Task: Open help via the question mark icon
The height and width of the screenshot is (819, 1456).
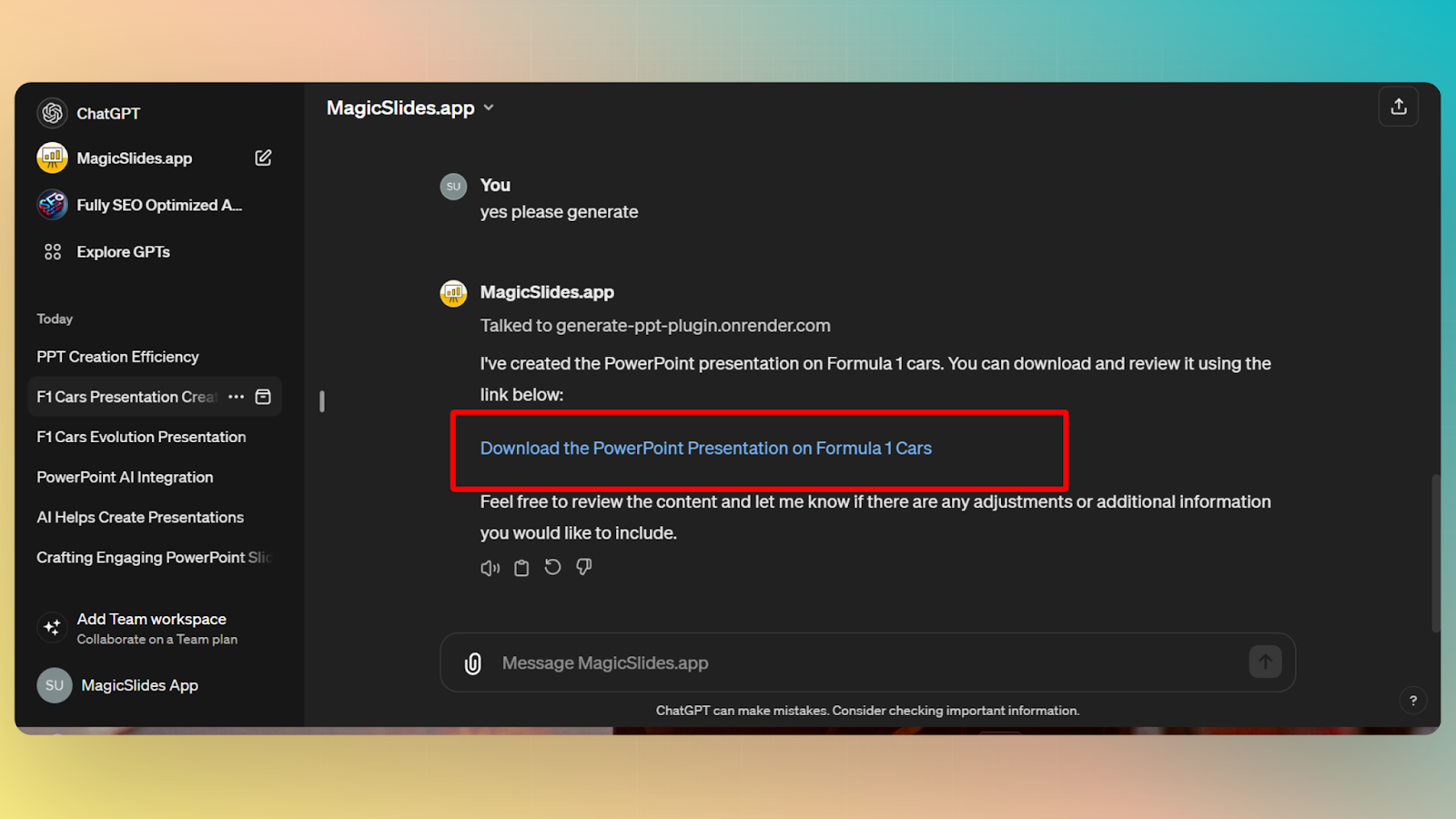Action: (x=1412, y=701)
